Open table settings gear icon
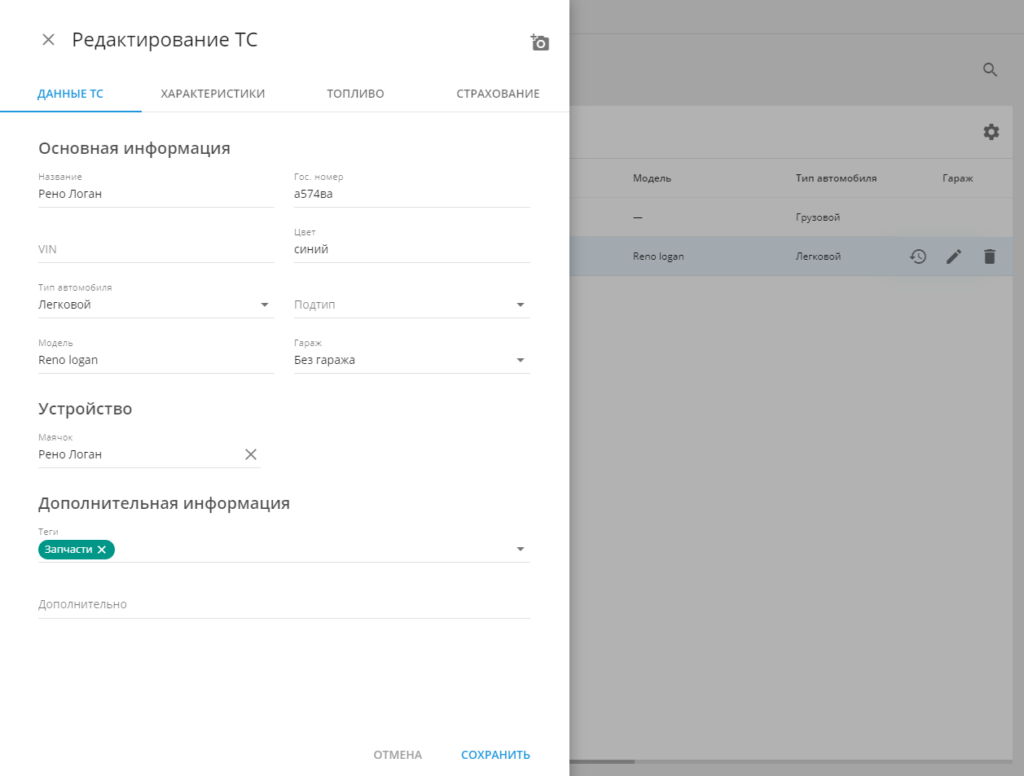This screenshot has height=776, width=1024. click(990, 132)
